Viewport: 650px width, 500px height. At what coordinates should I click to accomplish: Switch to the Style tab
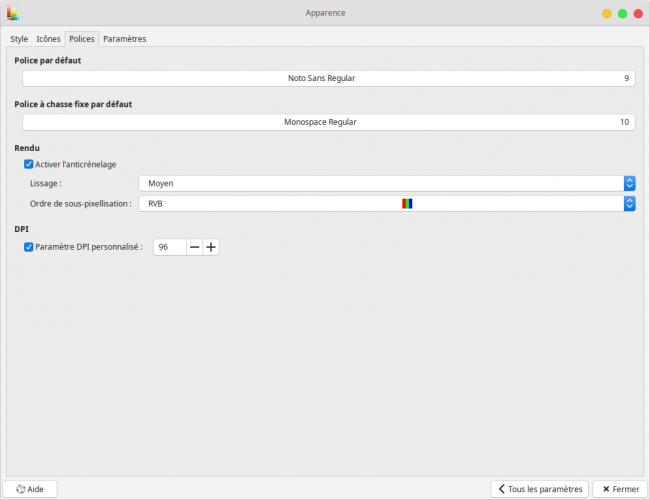pyautogui.click(x=19, y=39)
